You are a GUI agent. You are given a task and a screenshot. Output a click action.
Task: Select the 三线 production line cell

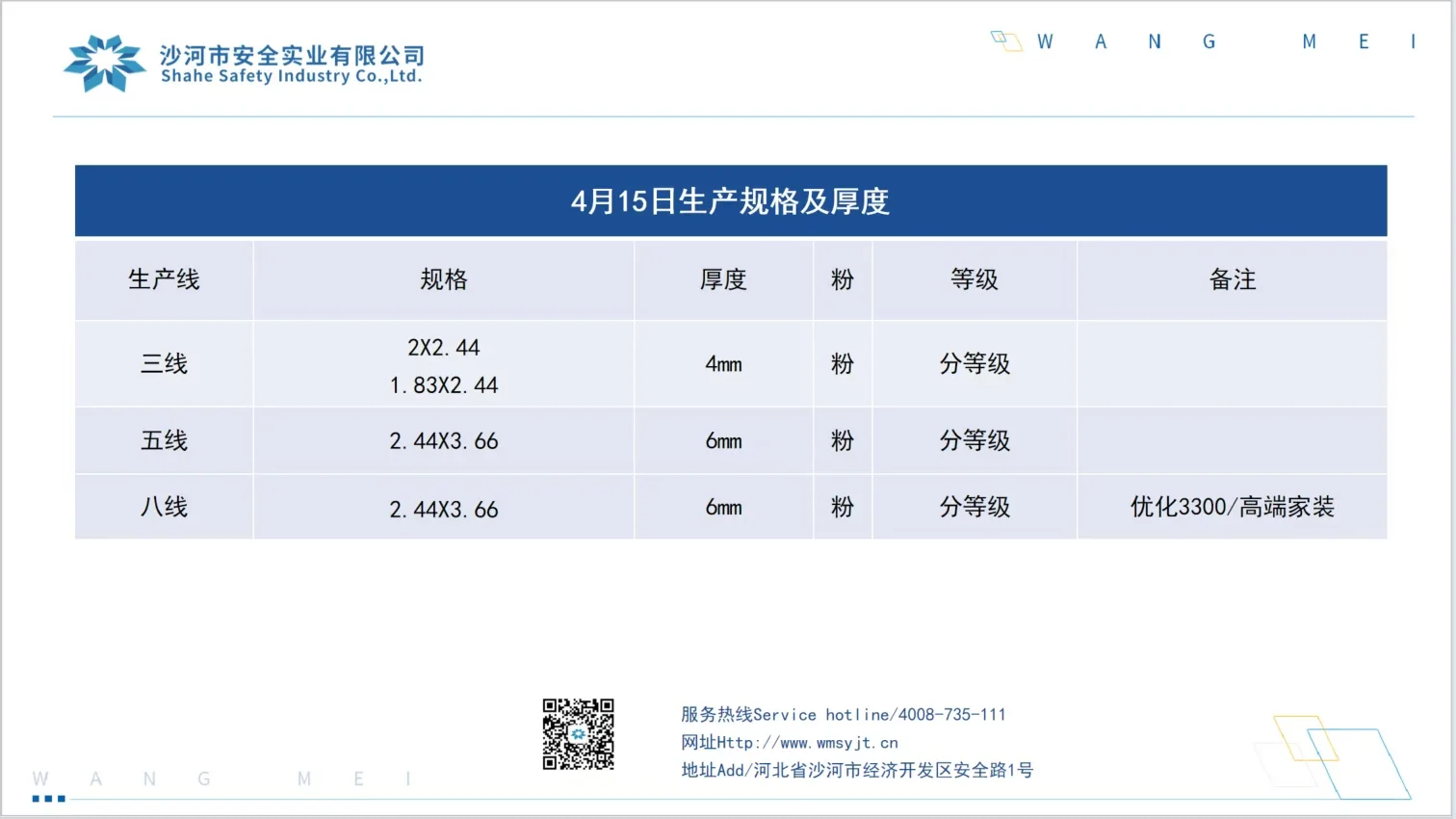164,363
